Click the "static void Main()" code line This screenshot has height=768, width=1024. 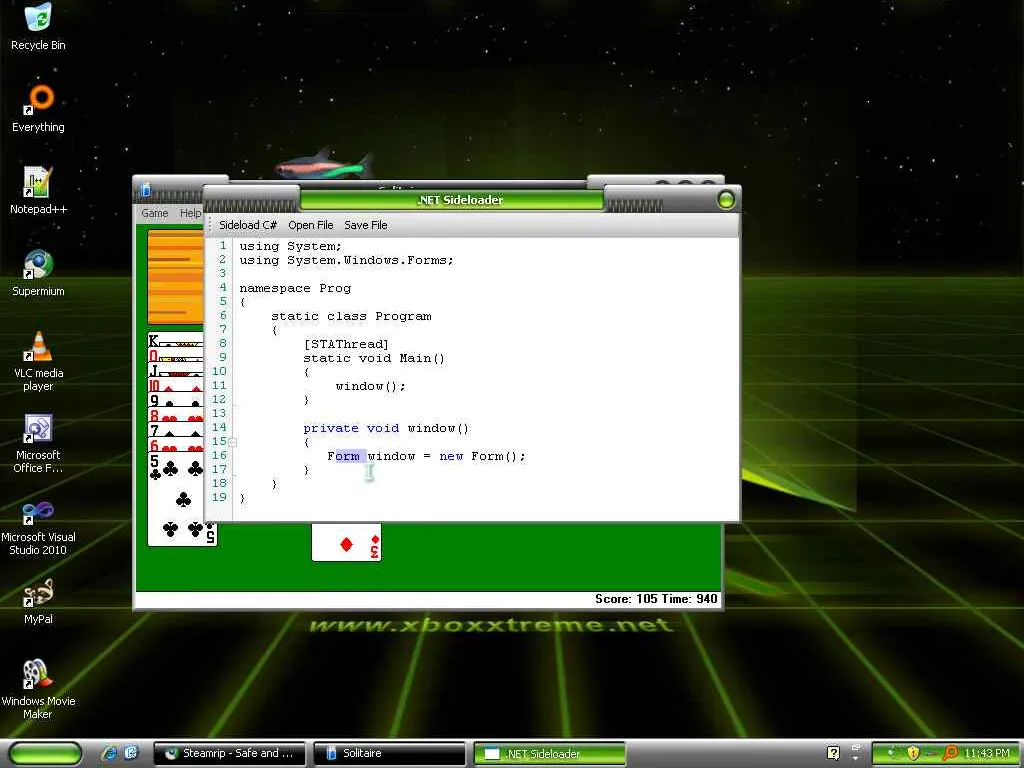374,358
